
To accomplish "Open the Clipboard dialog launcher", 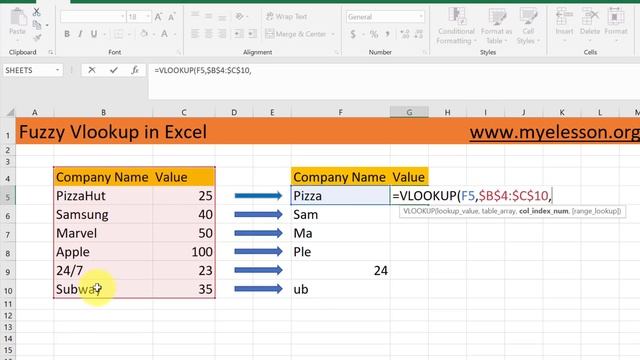I will point(51,52).
